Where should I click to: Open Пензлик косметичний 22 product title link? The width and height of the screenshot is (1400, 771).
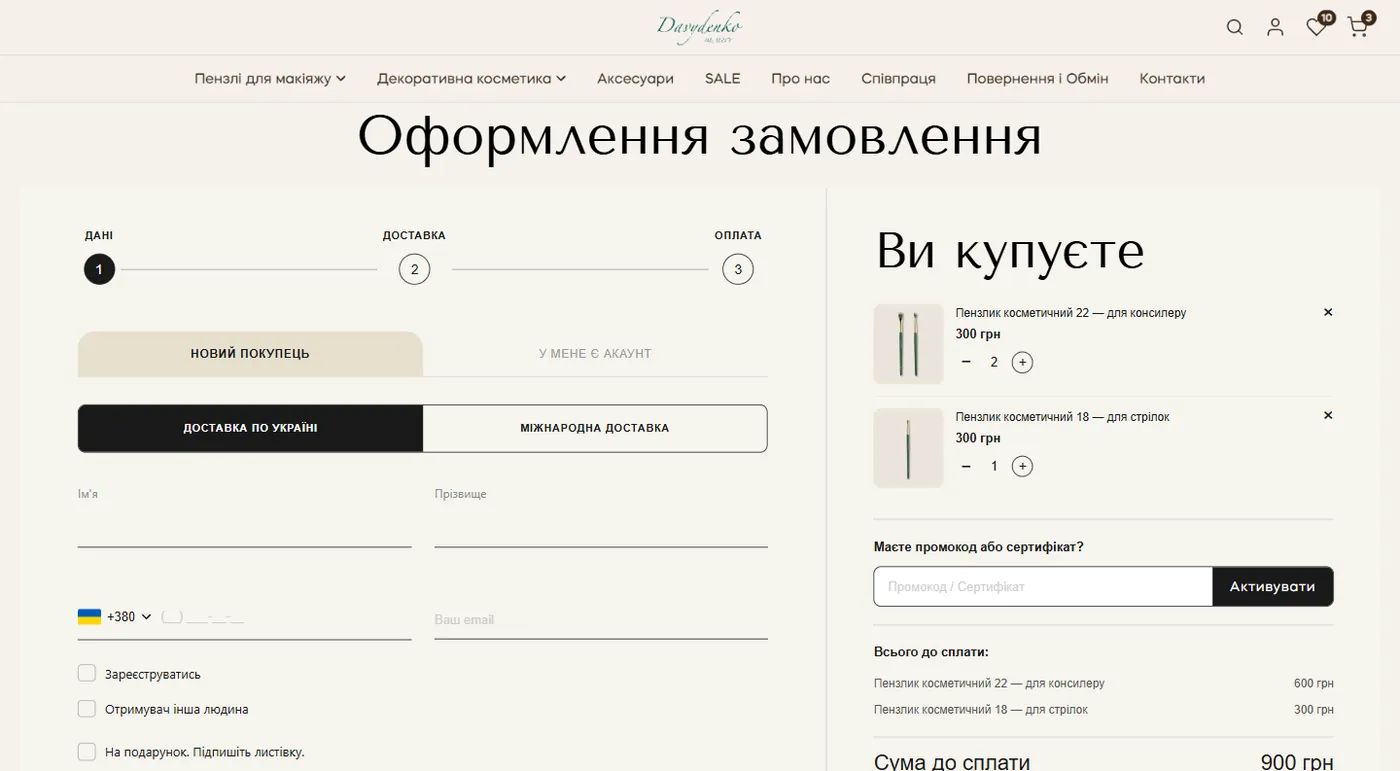(x=1071, y=313)
